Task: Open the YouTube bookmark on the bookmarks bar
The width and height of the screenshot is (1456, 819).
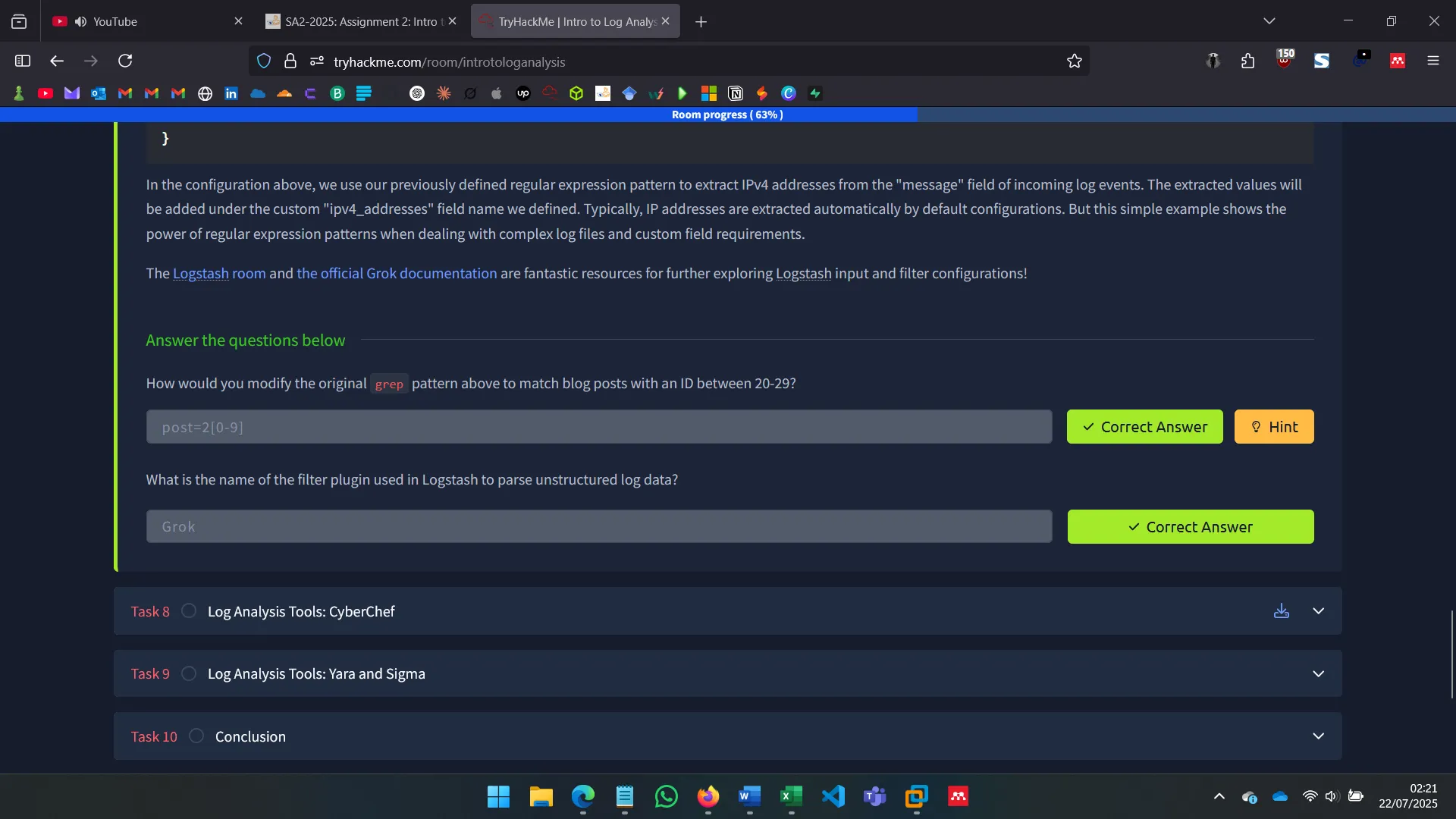Action: [x=45, y=93]
